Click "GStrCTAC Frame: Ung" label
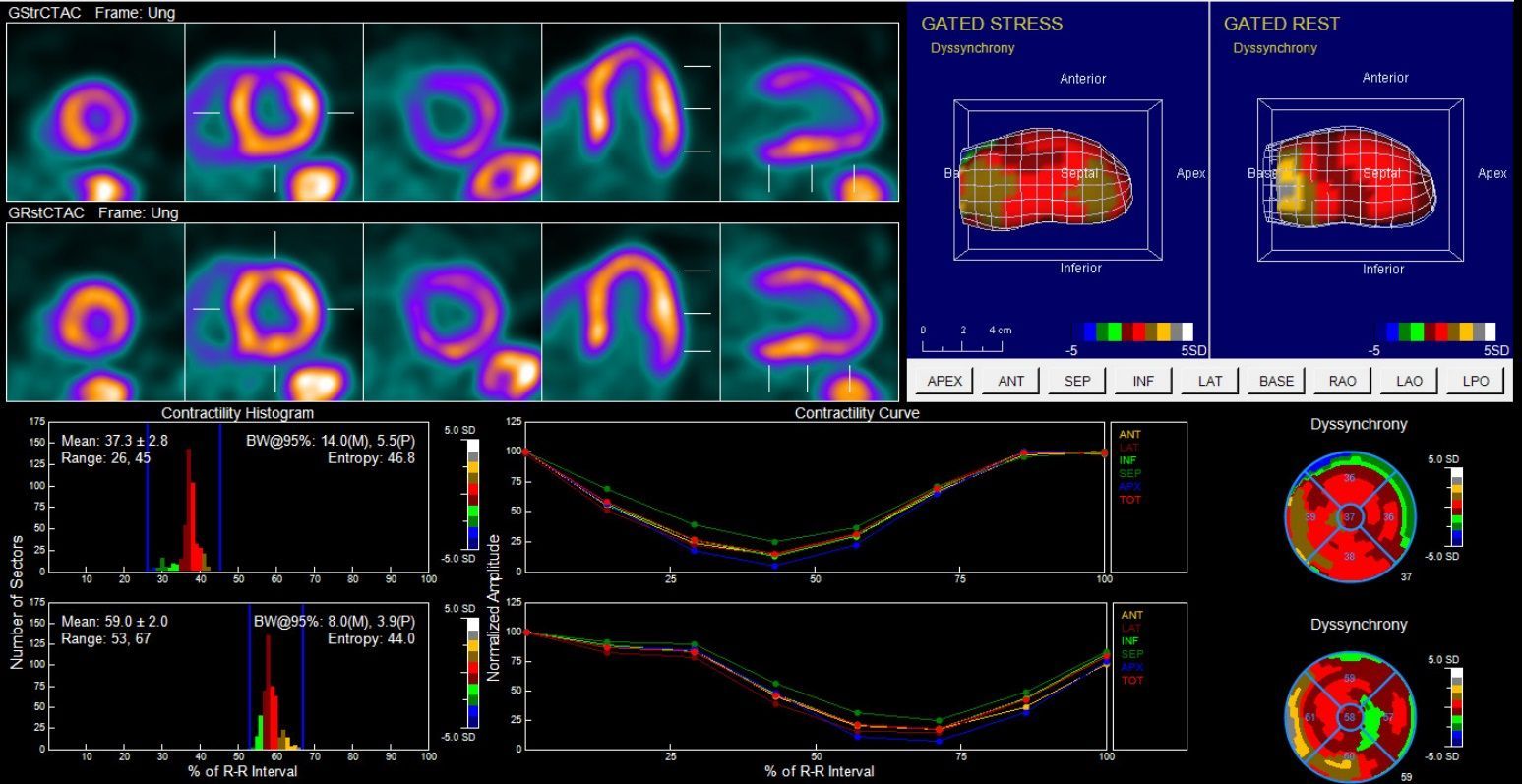This screenshot has width=1522, height=784. click(91, 14)
